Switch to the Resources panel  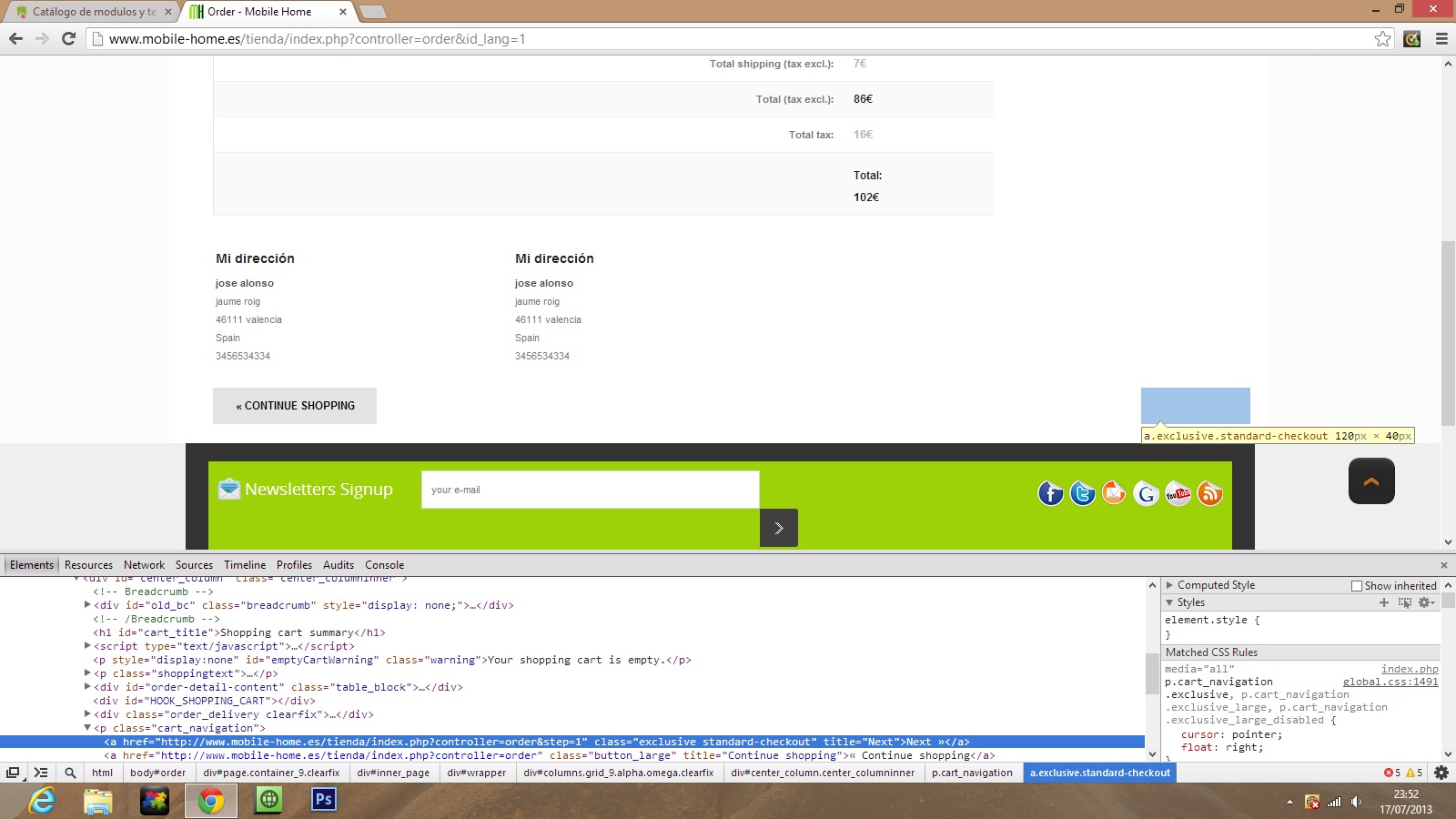(x=88, y=565)
